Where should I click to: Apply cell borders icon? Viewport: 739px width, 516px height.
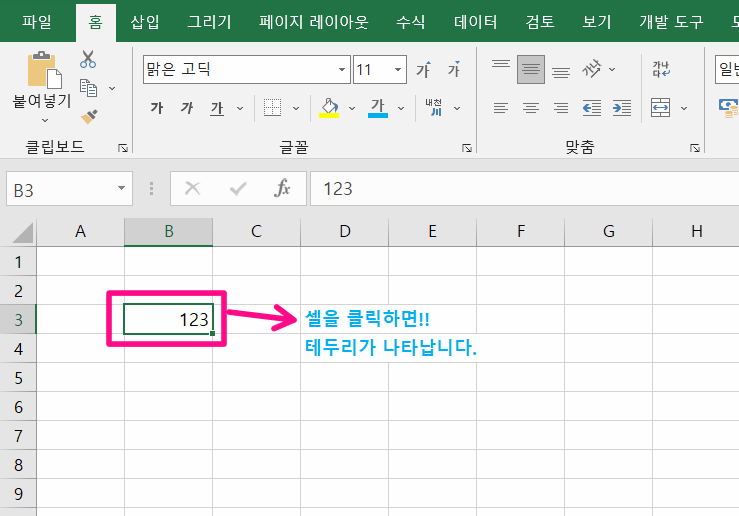click(x=272, y=108)
